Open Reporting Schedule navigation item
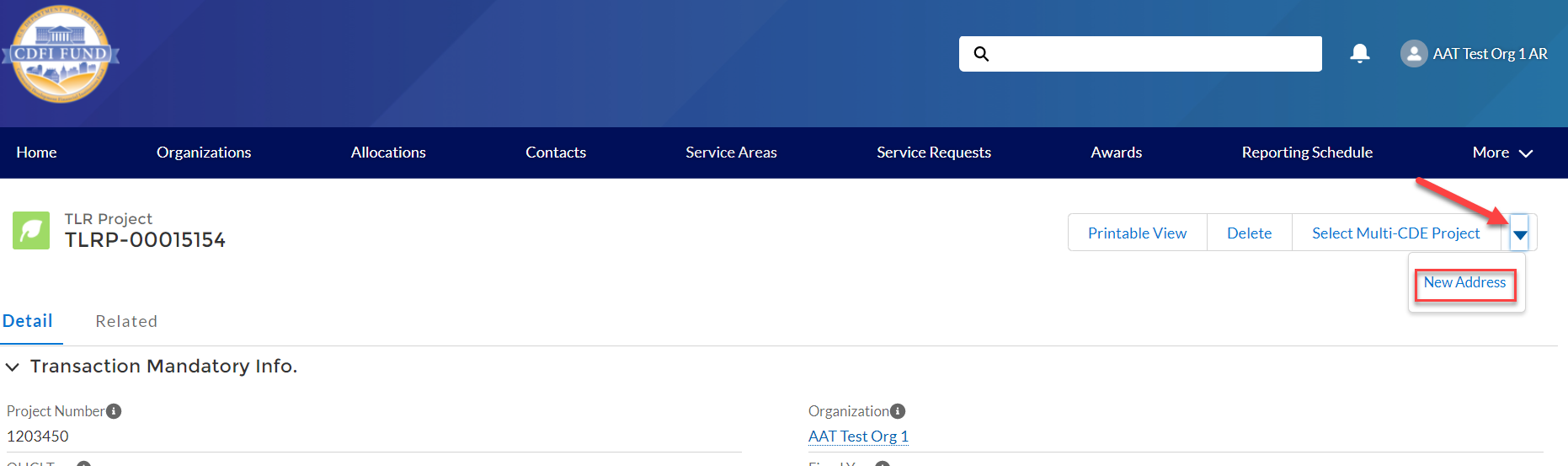The image size is (1568, 466). point(1307,153)
